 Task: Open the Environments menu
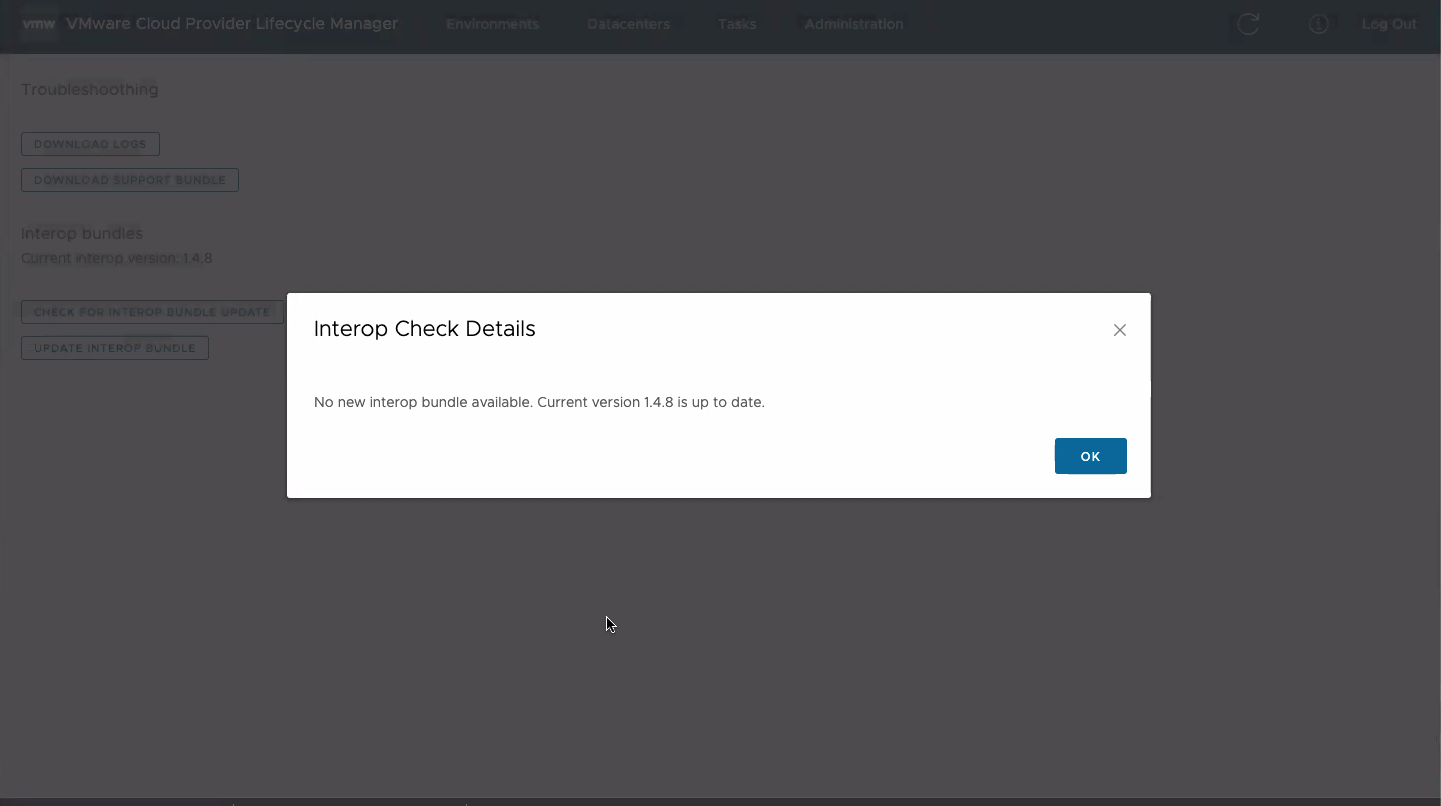[x=492, y=24]
